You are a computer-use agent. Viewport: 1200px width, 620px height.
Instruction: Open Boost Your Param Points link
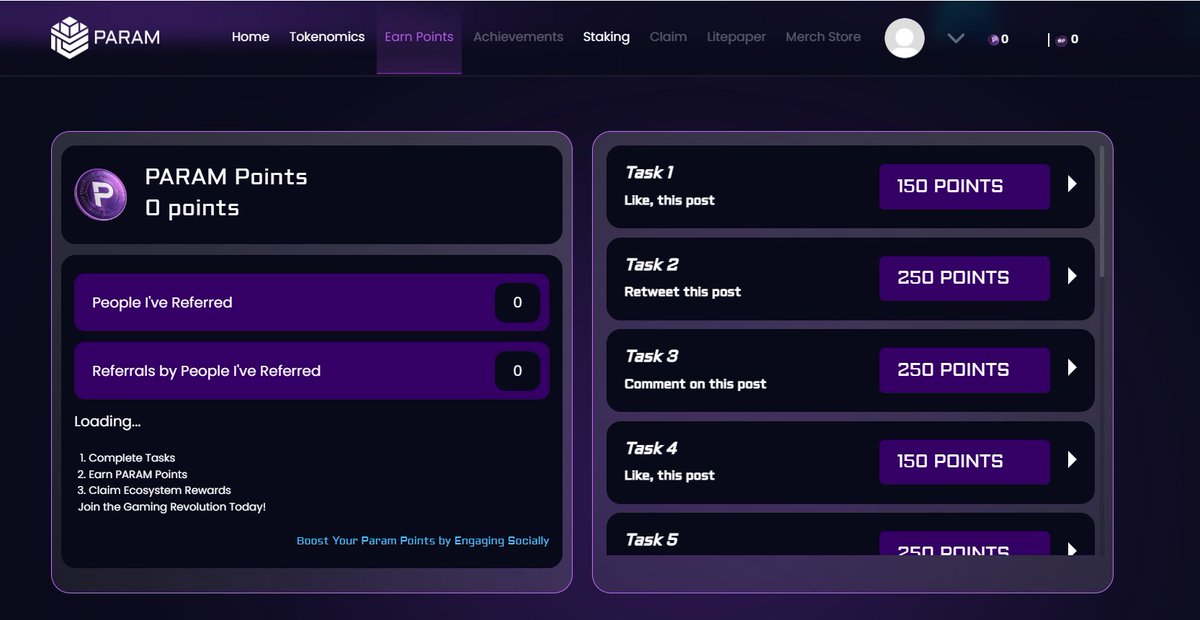pyautogui.click(x=423, y=539)
